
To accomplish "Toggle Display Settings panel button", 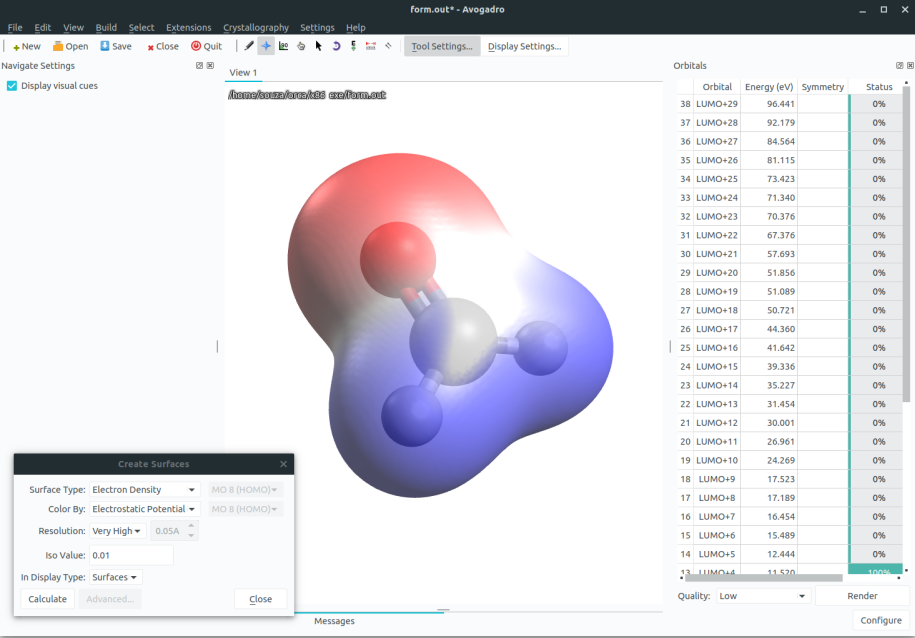I will click(524, 46).
